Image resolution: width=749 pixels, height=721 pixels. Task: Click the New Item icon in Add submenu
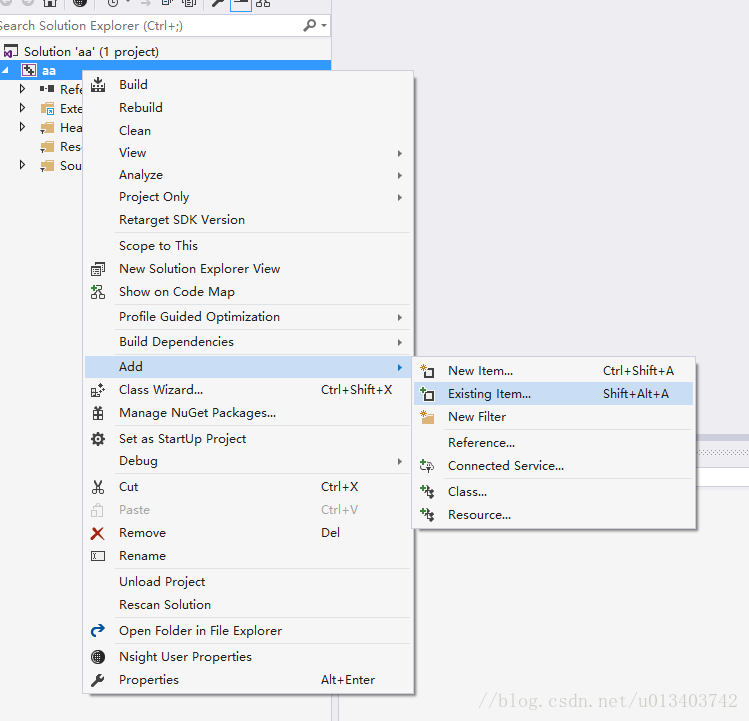tap(427, 371)
